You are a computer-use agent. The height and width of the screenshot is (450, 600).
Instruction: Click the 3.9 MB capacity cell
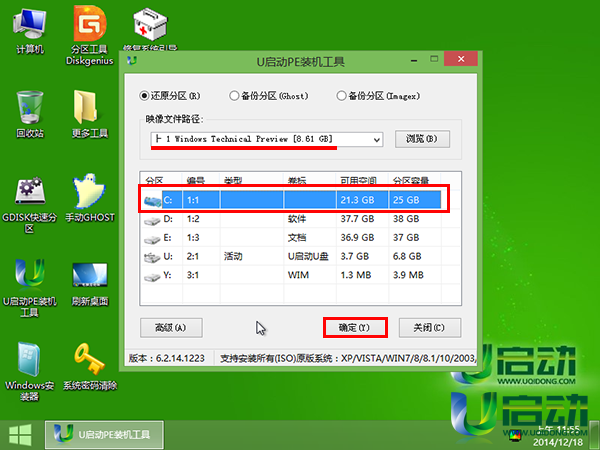pyautogui.click(x=408, y=275)
